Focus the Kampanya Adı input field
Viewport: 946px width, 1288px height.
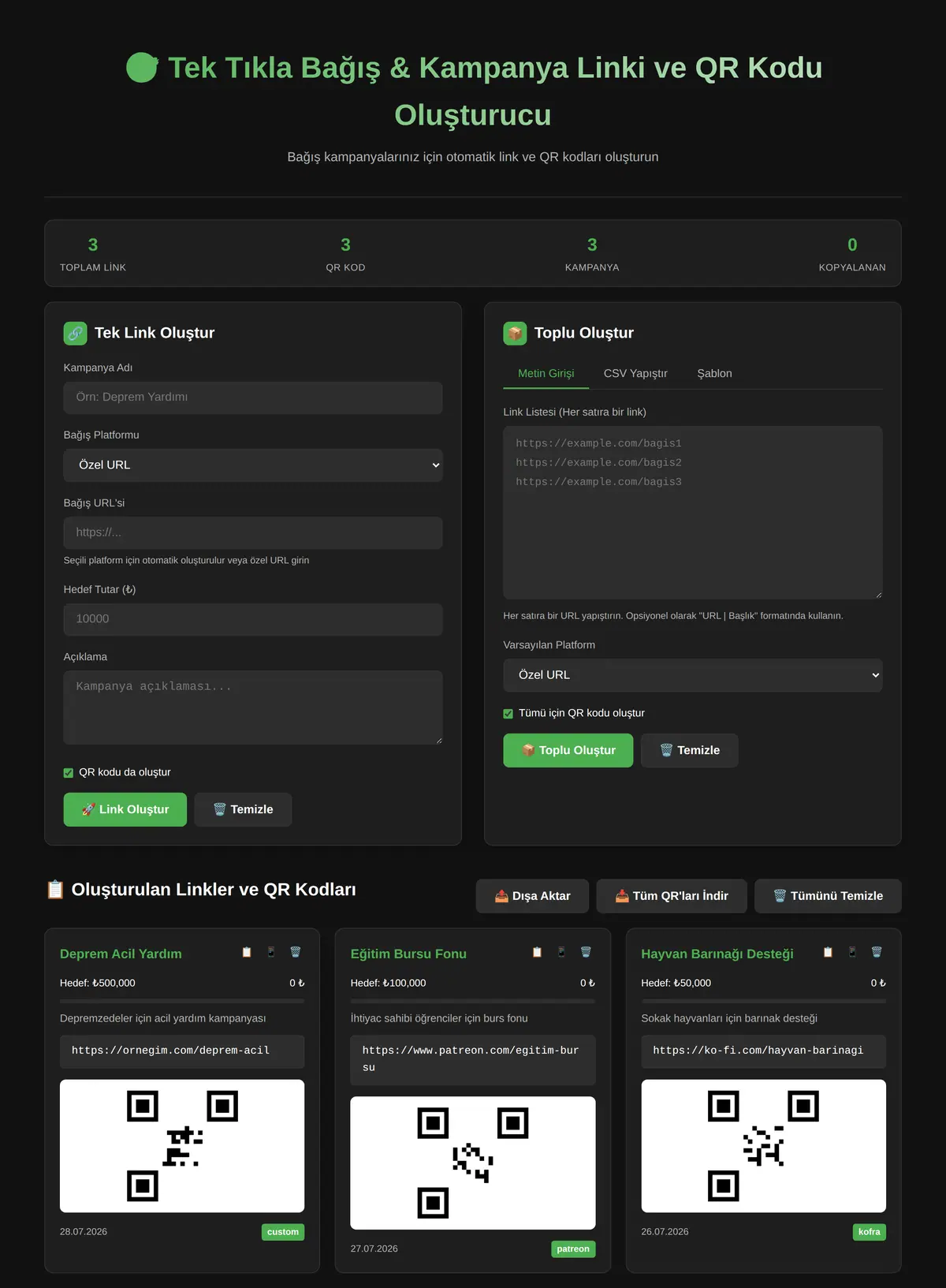(x=253, y=398)
